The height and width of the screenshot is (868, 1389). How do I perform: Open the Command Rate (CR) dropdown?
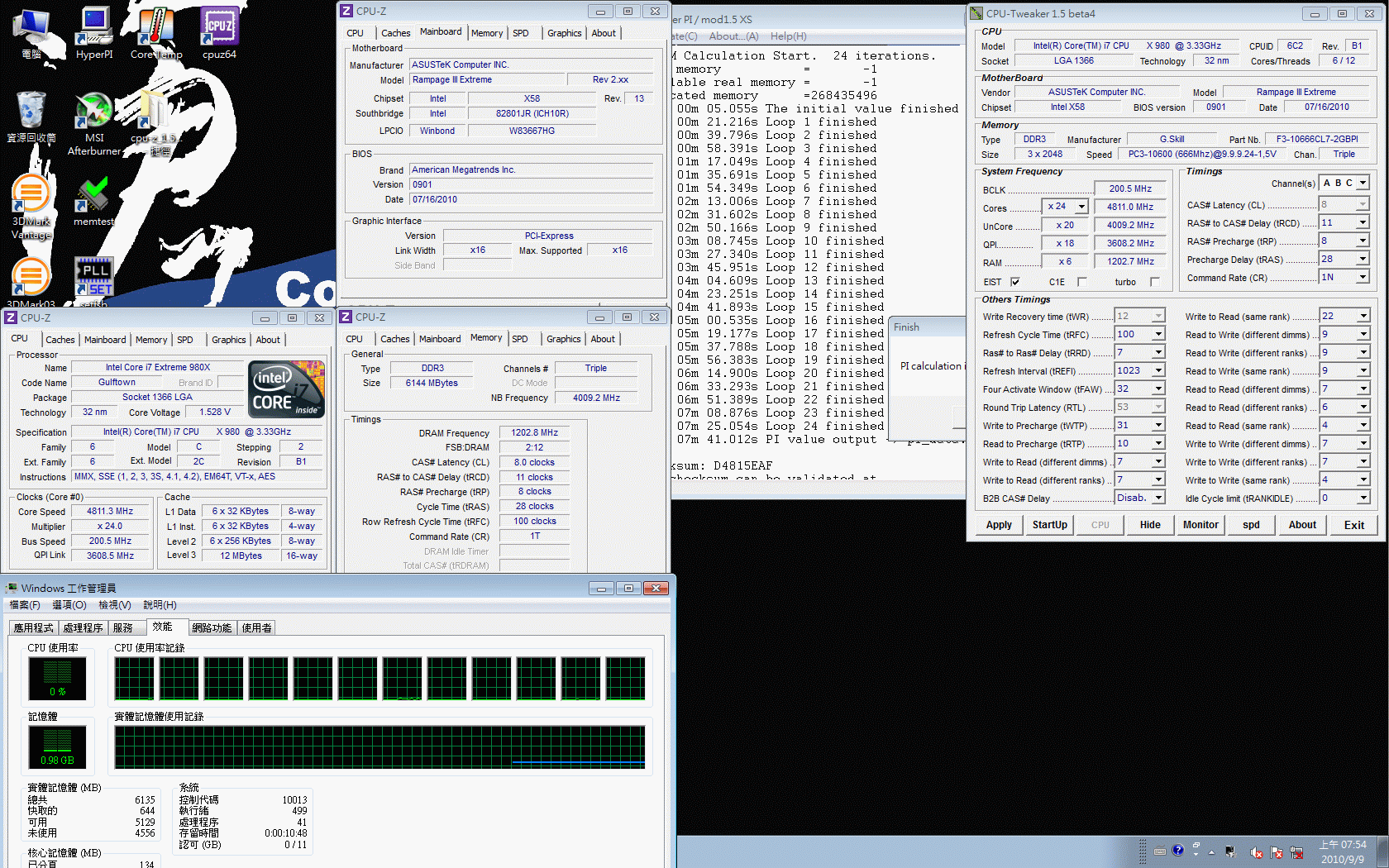[x=1363, y=277]
